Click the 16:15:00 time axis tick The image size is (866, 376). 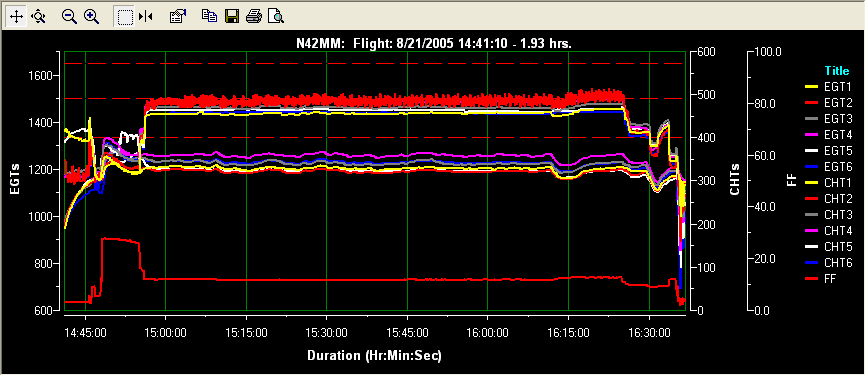click(x=568, y=334)
